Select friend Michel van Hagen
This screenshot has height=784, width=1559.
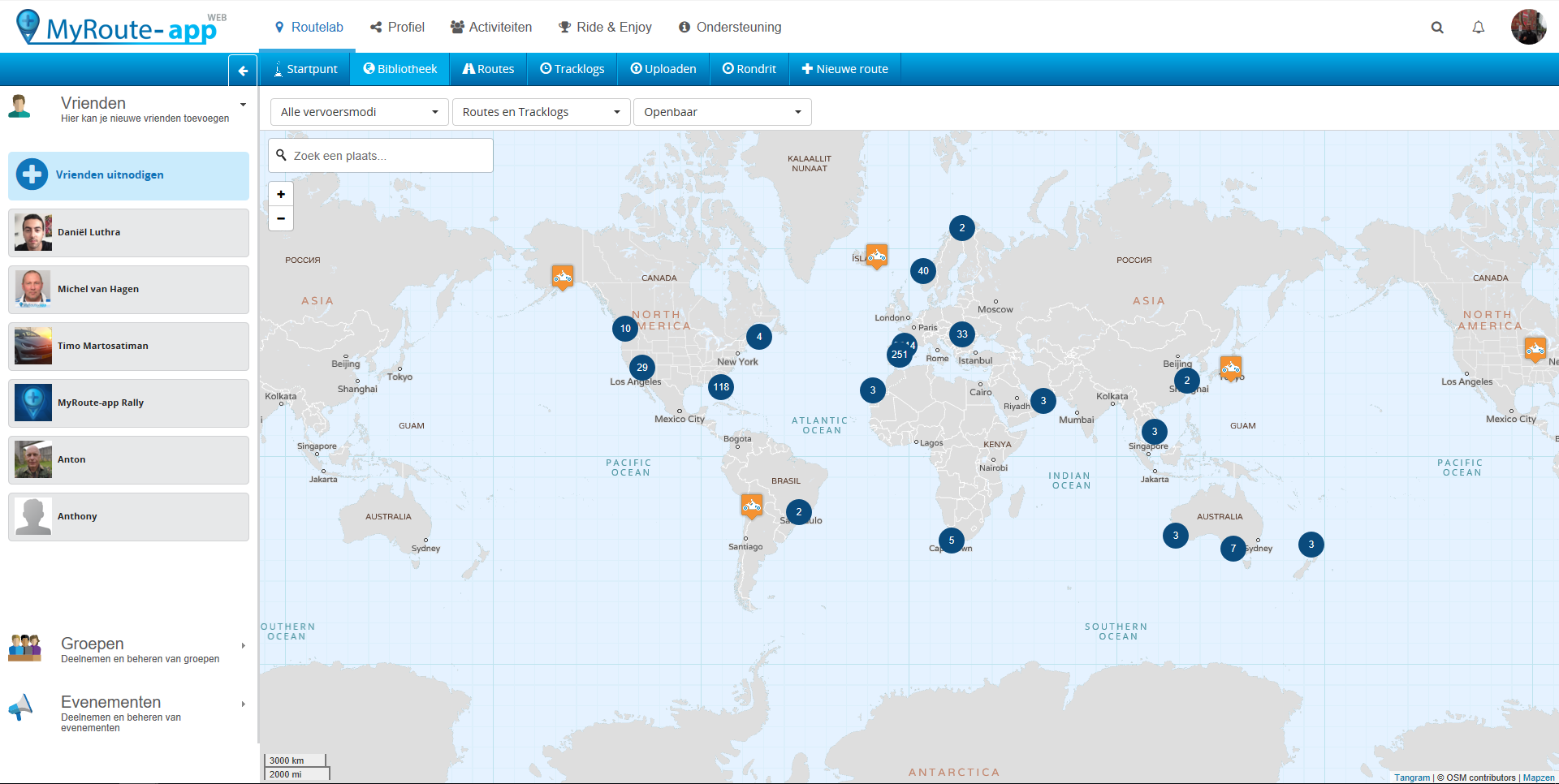[129, 290]
